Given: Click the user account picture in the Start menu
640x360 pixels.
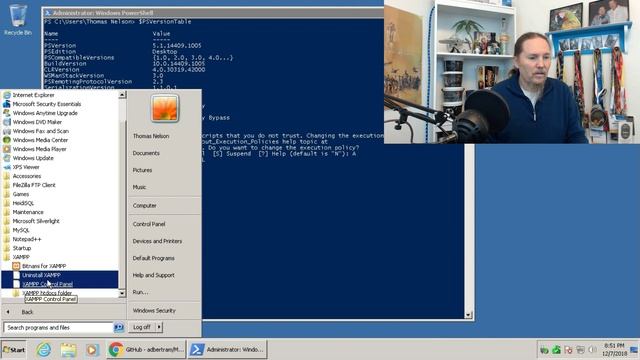Looking at the screenshot, I should pyautogui.click(x=165, y=108).
